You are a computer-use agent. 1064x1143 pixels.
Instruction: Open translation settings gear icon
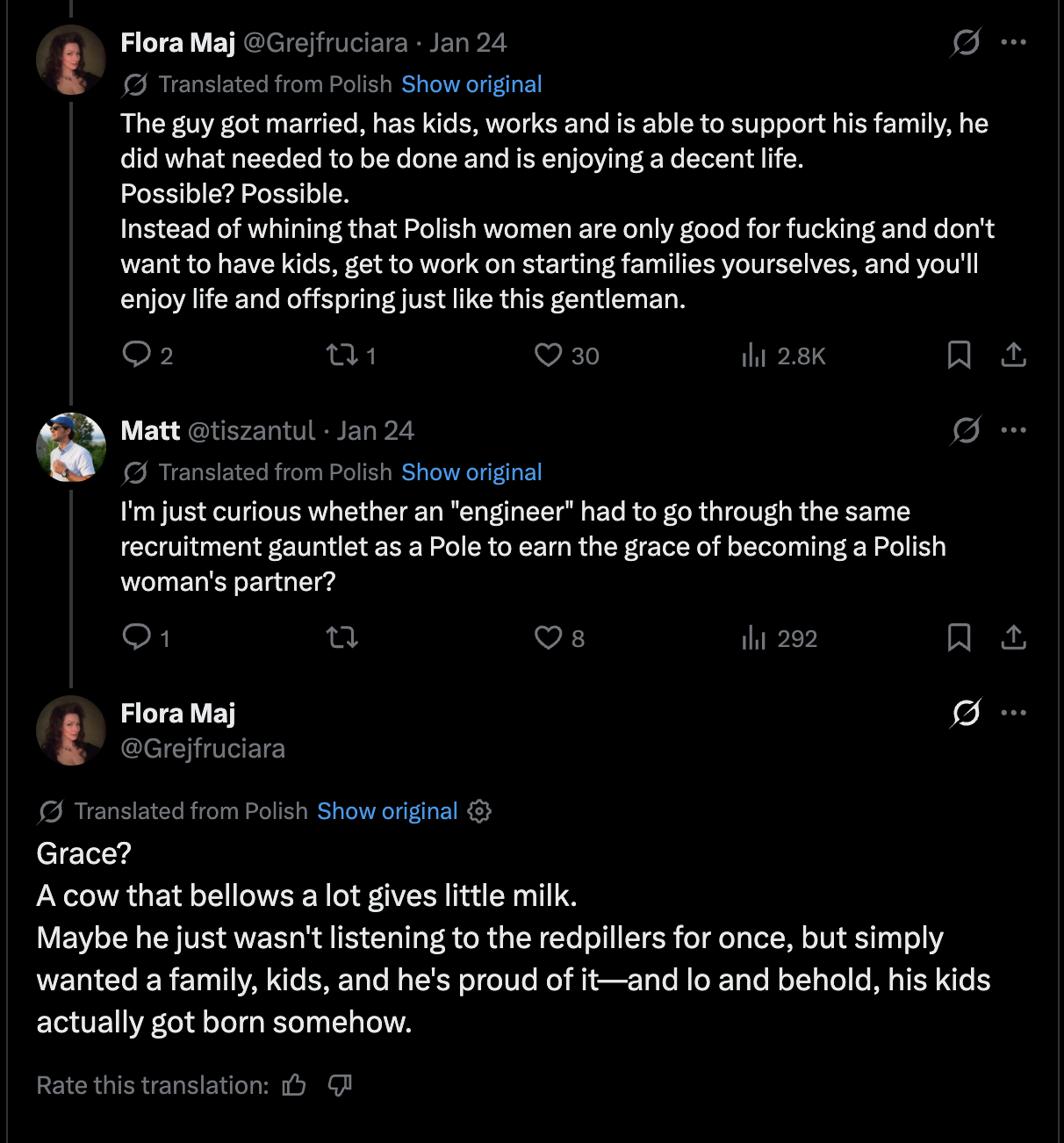click(x=479, y=811)
